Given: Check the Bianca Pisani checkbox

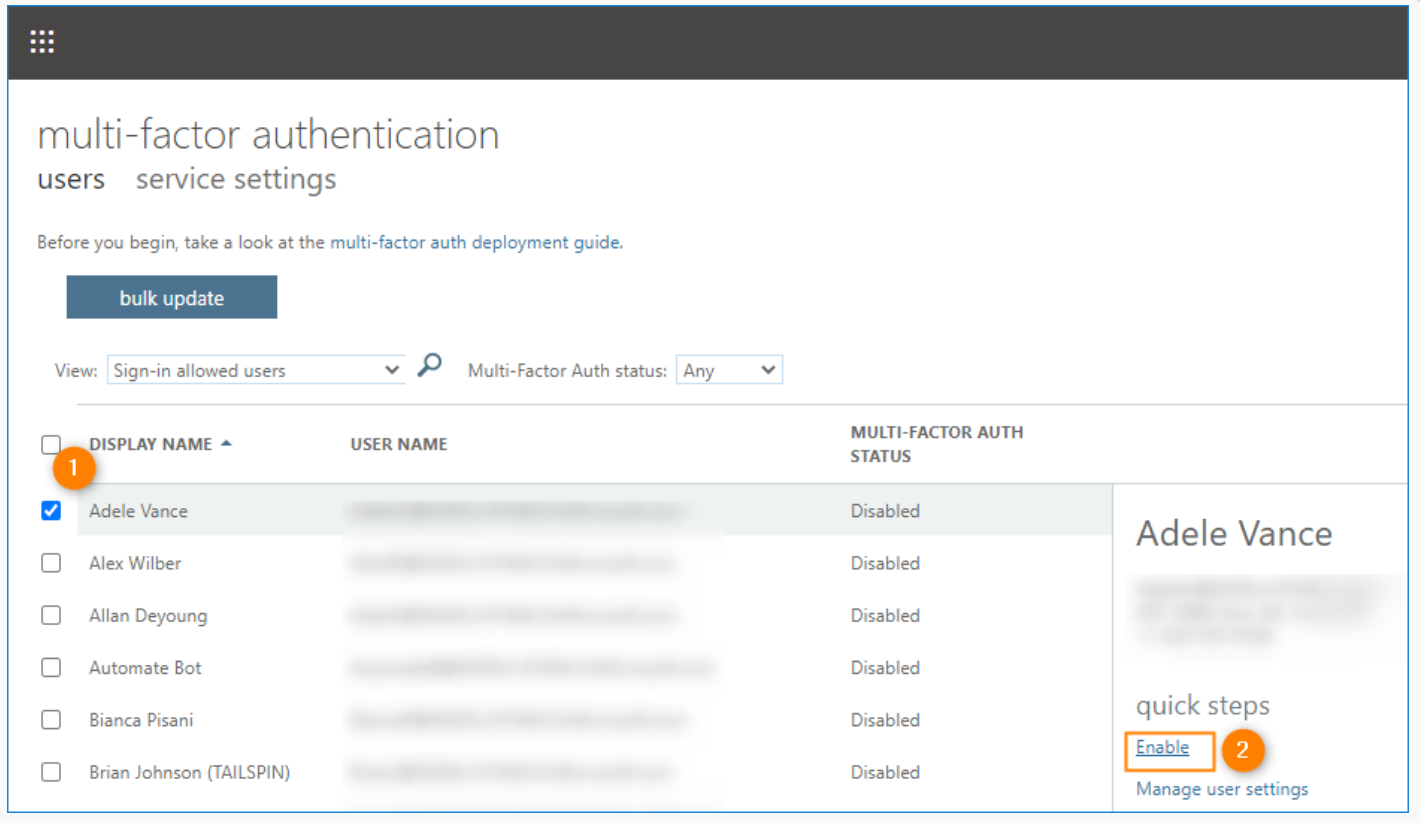Looking at the screenshot, I should [x=51, y=719].
